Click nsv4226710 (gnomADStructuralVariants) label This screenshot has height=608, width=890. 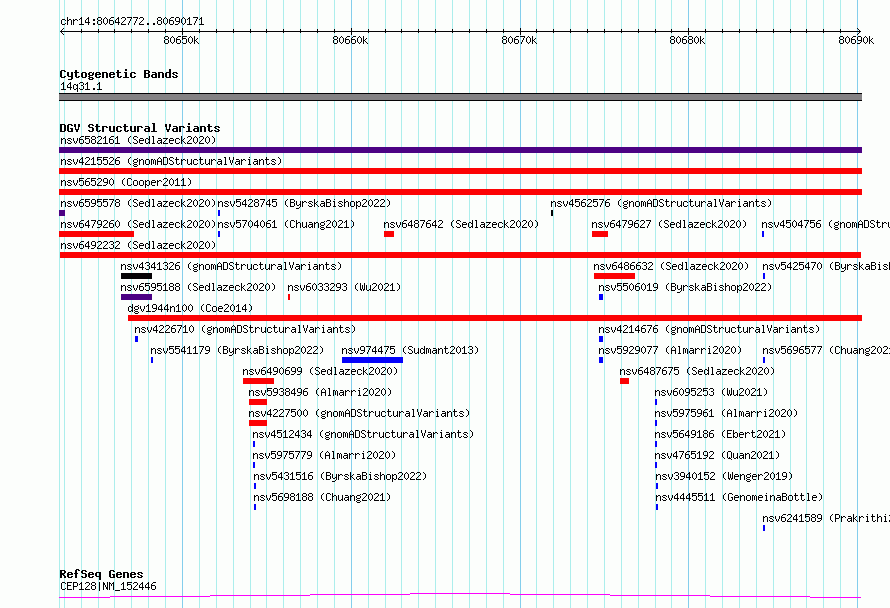pos(245,329)
